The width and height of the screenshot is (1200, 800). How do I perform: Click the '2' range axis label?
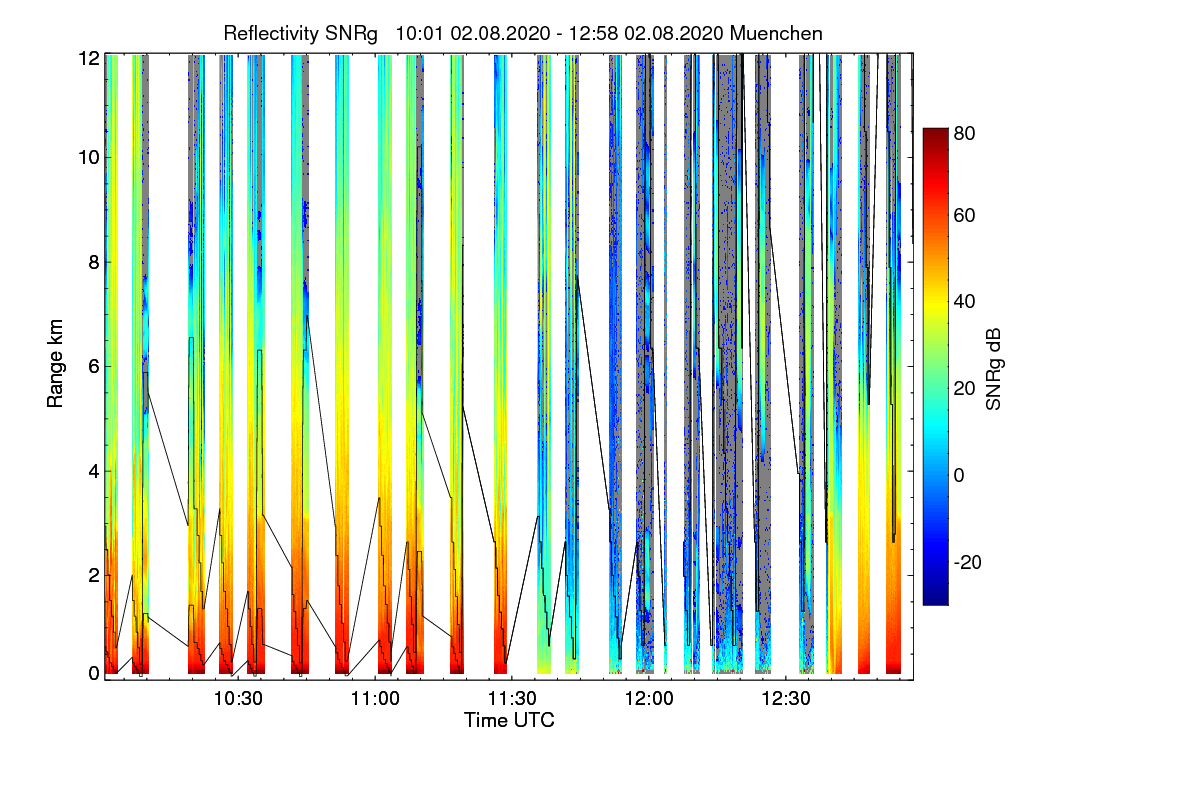coord(92,575)
